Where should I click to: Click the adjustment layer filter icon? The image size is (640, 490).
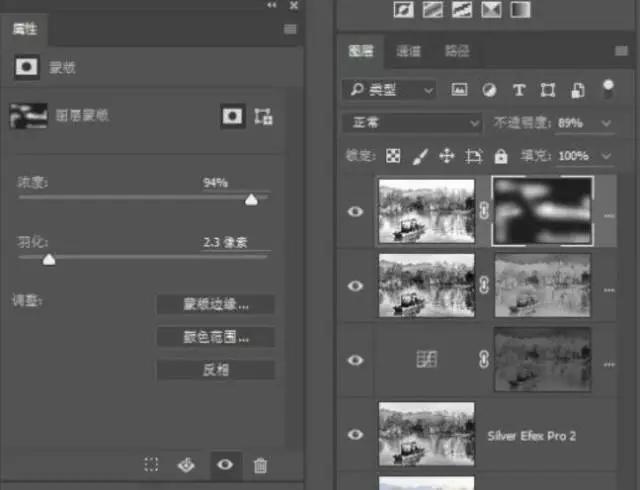click(x=489, y=90)
